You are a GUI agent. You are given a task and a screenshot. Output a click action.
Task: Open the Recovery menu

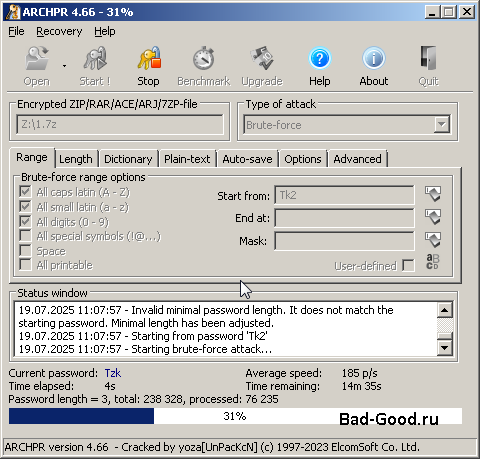(x=59, y=31)
